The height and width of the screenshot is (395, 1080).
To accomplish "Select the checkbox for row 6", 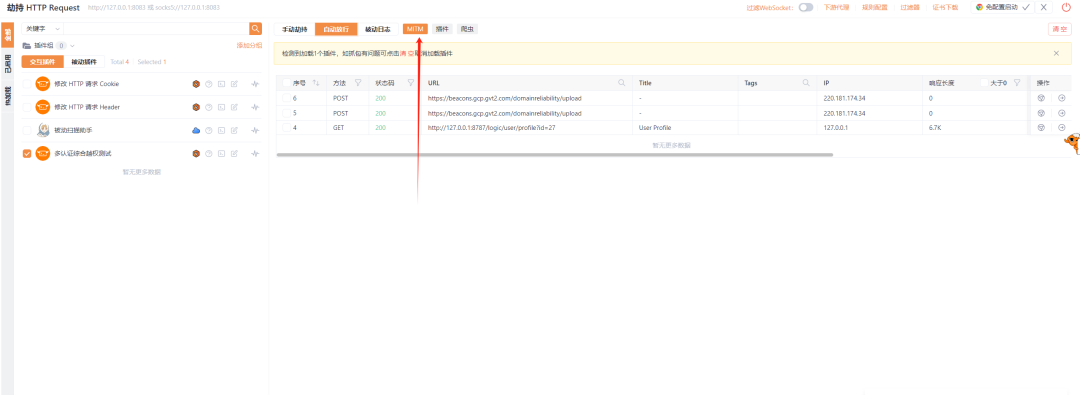I will tap(287, 98).
